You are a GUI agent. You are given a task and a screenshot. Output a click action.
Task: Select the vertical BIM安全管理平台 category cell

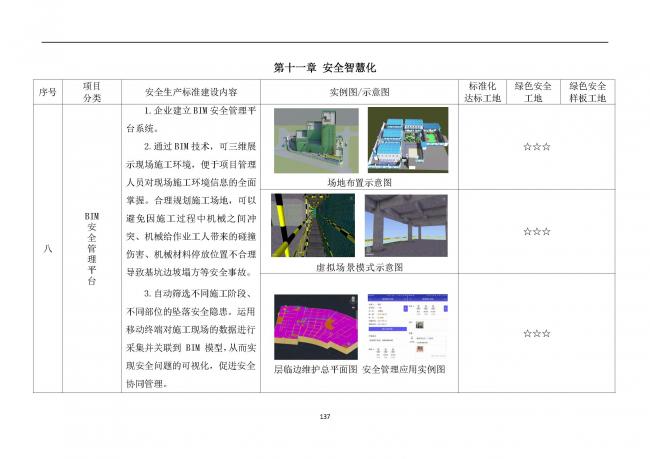tap(91, 249)
